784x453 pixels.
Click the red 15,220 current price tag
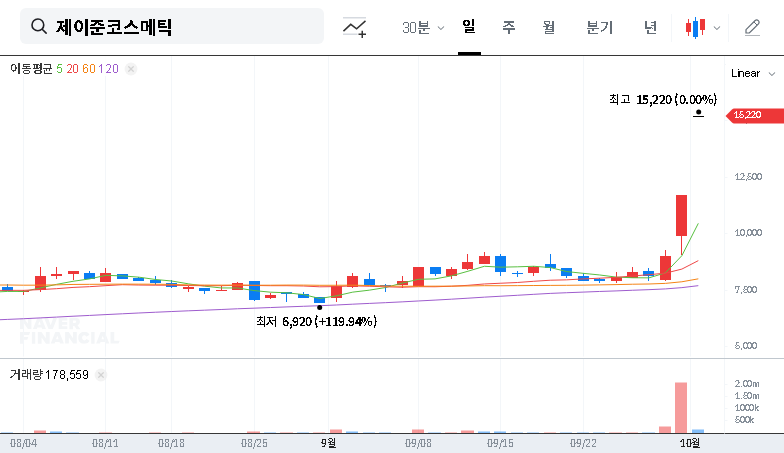750,115
